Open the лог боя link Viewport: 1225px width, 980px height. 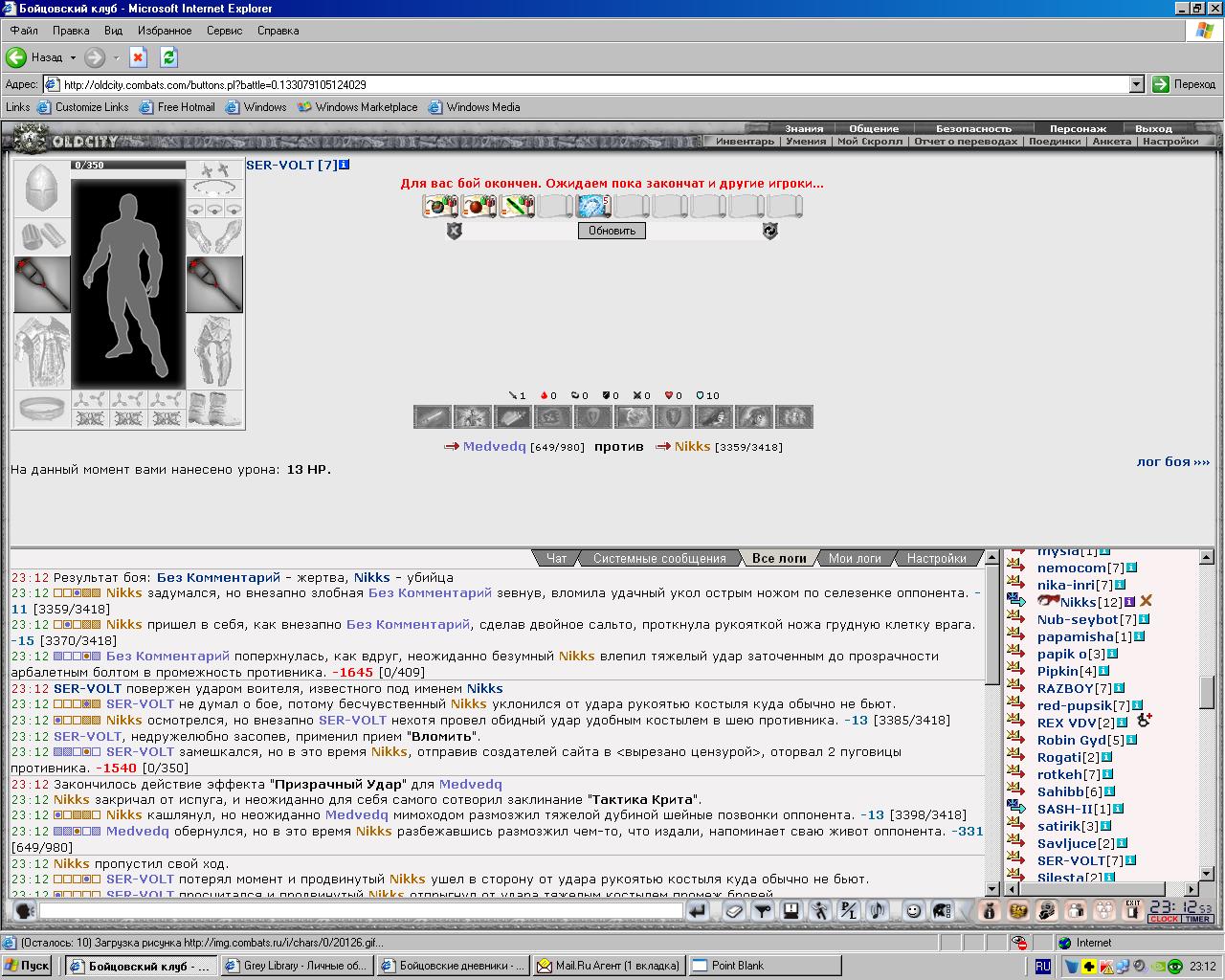tap(1172, 462)
